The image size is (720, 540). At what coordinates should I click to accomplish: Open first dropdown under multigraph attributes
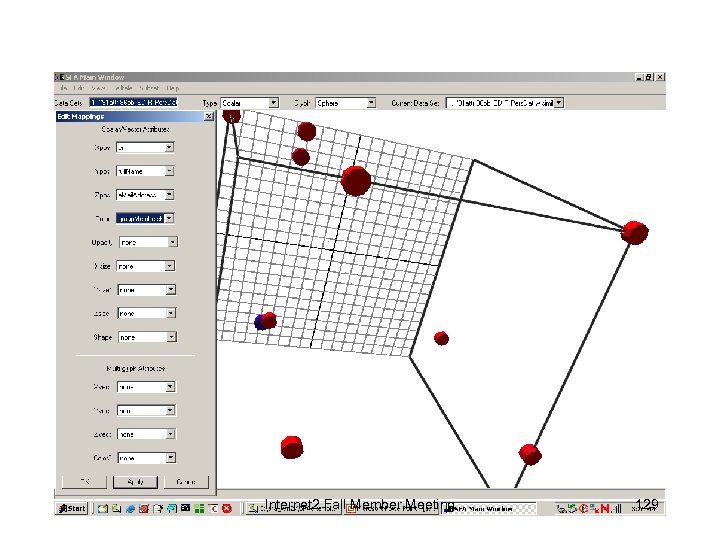coord(146,387)
